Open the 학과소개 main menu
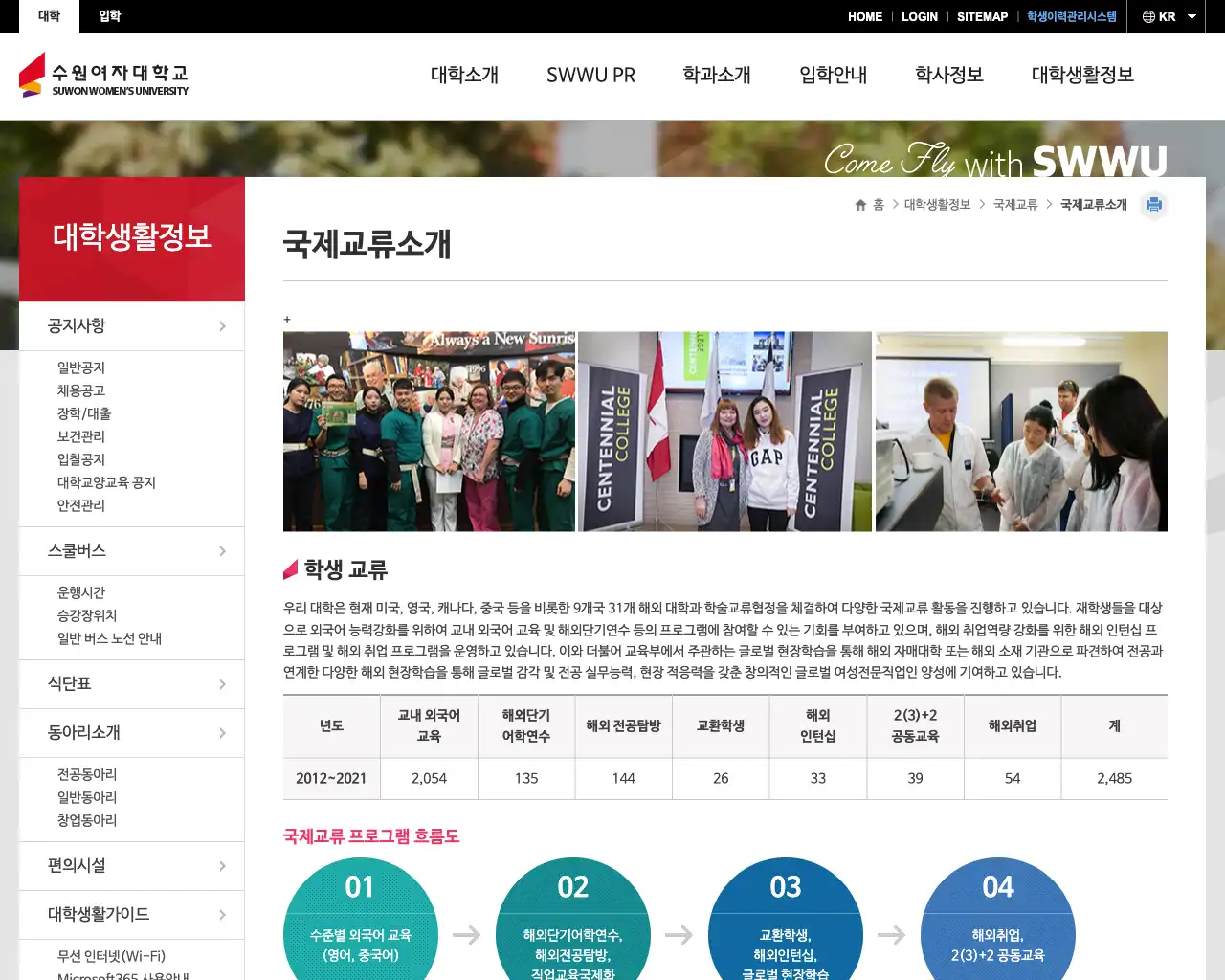The width and height of the screenshot is (1225, 980). 717,75
